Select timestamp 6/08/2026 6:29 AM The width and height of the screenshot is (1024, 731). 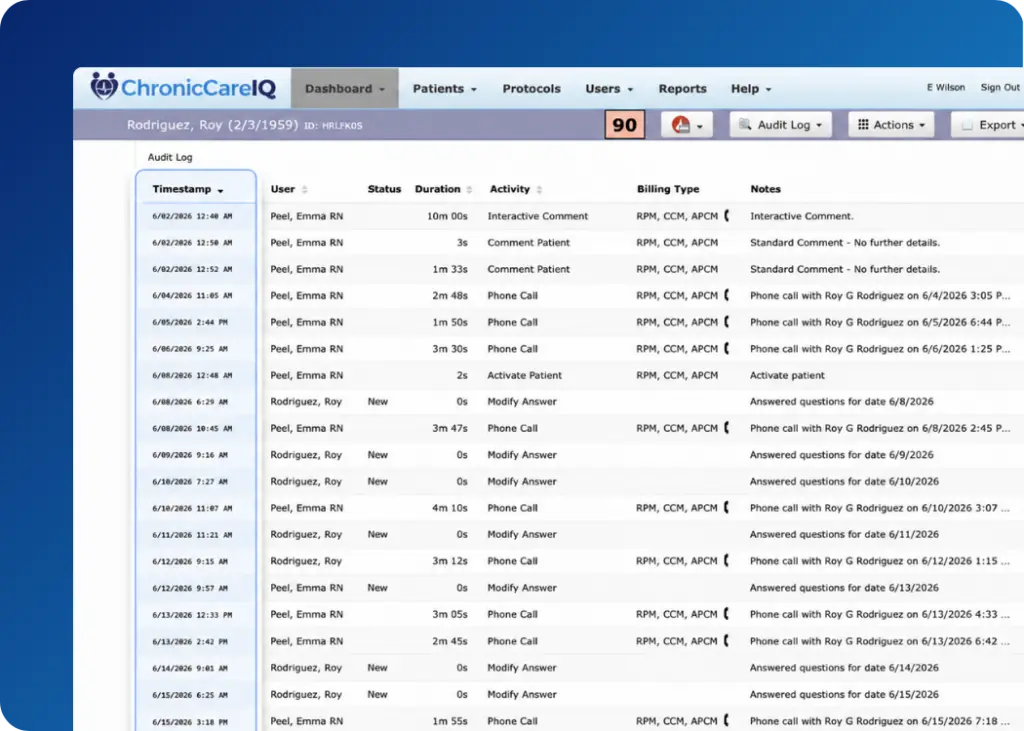point(190,402)
